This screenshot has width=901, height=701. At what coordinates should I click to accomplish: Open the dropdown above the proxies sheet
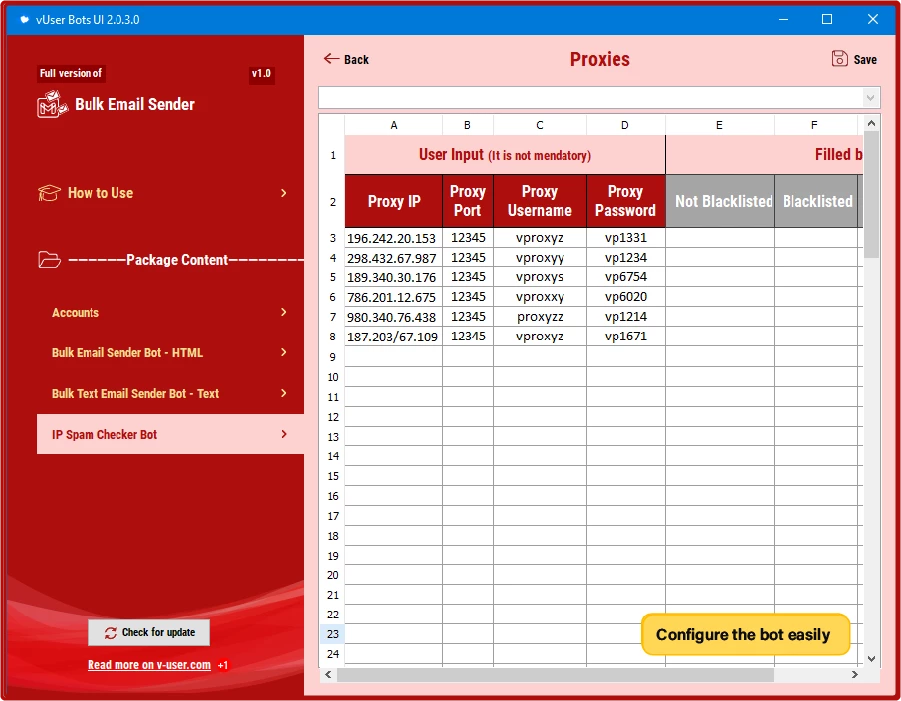(871, 98)
